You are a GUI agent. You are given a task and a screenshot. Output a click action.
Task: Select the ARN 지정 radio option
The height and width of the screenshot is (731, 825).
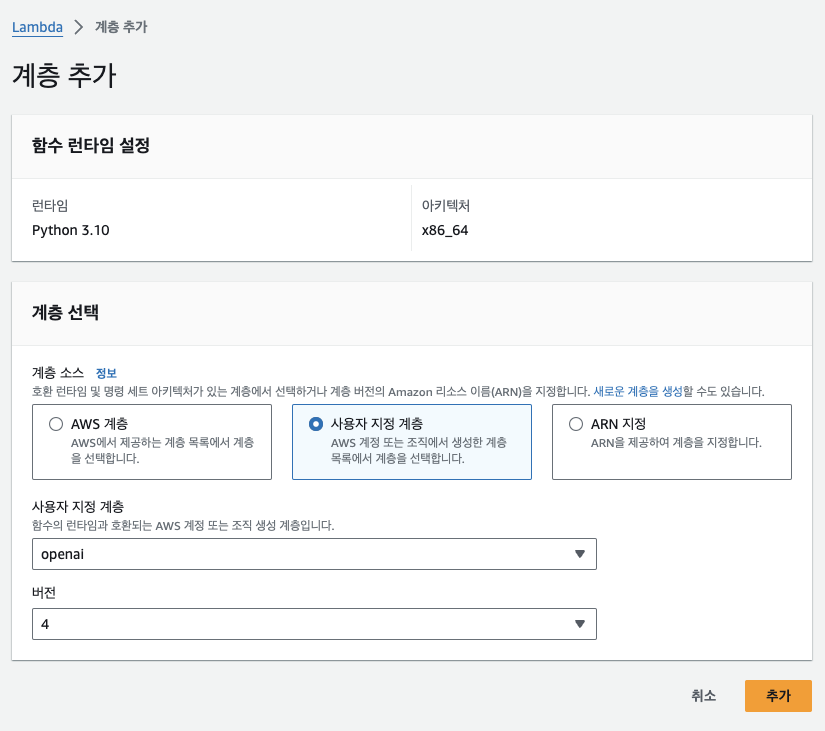click(x=576, y=424)
